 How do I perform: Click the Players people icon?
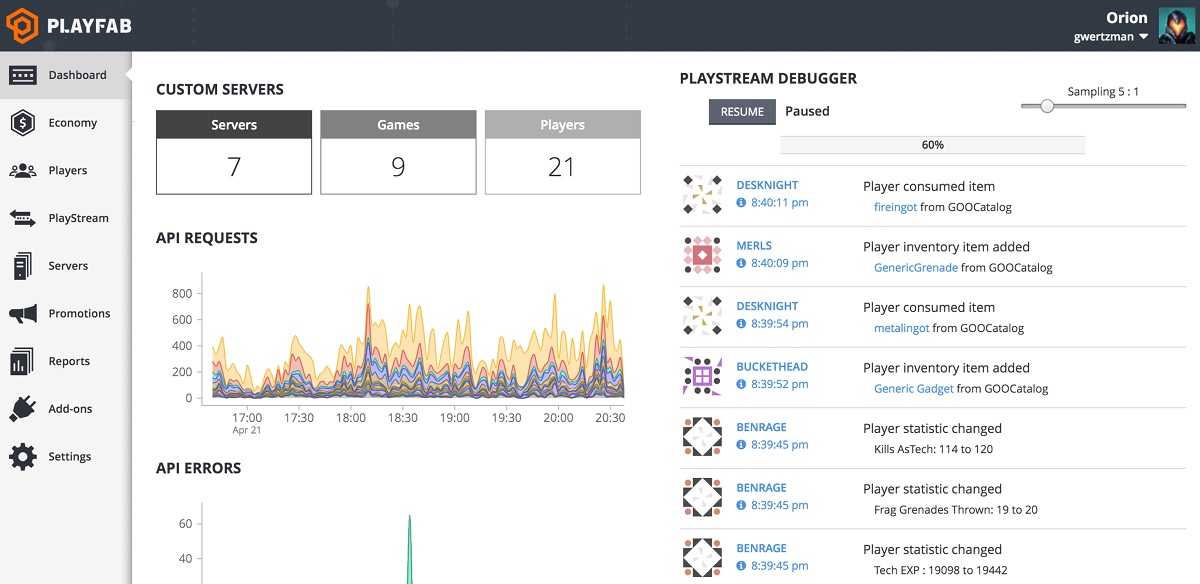pos(23,171)
